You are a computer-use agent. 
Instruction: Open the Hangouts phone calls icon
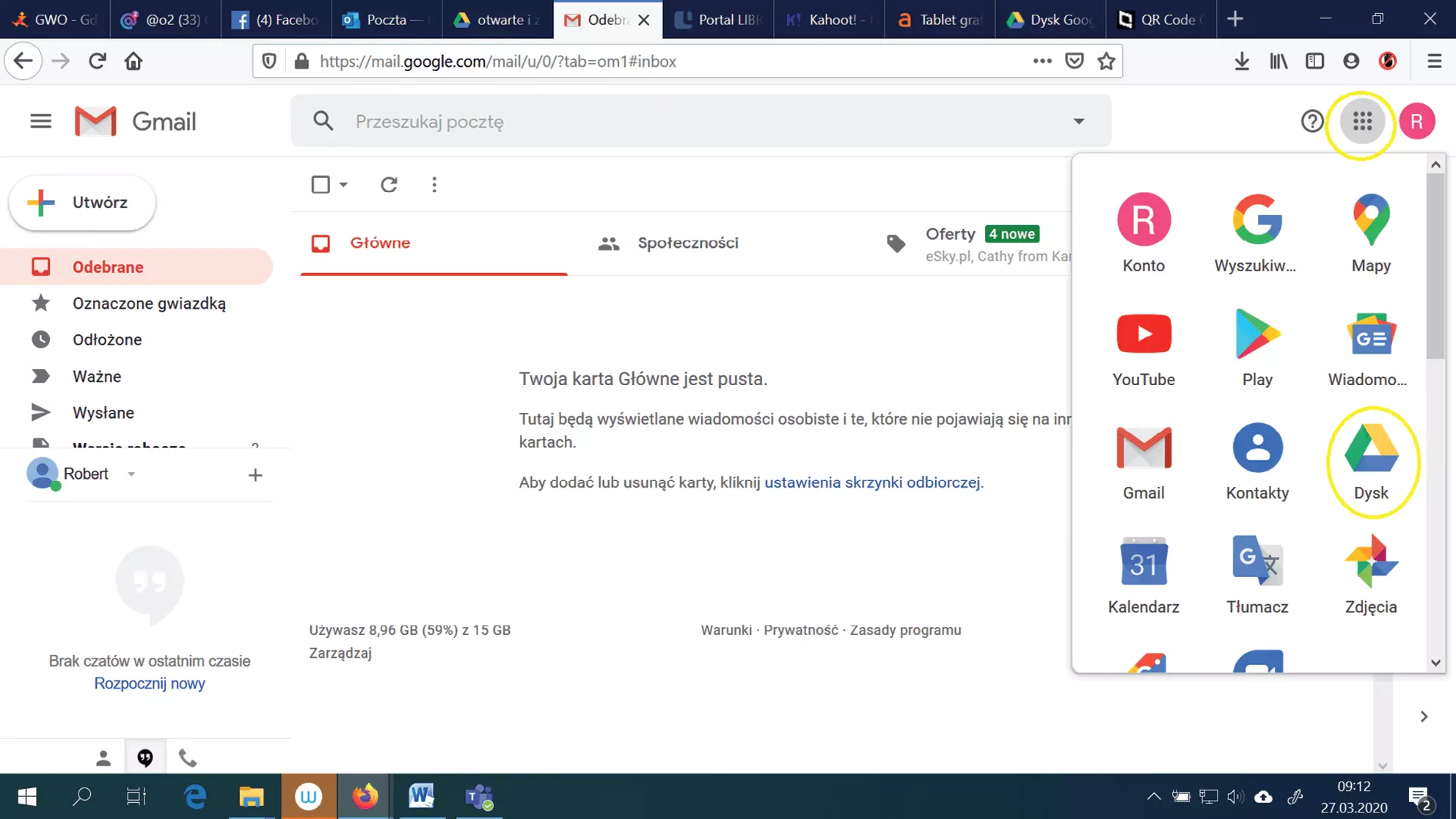click(x=188, y=758)
